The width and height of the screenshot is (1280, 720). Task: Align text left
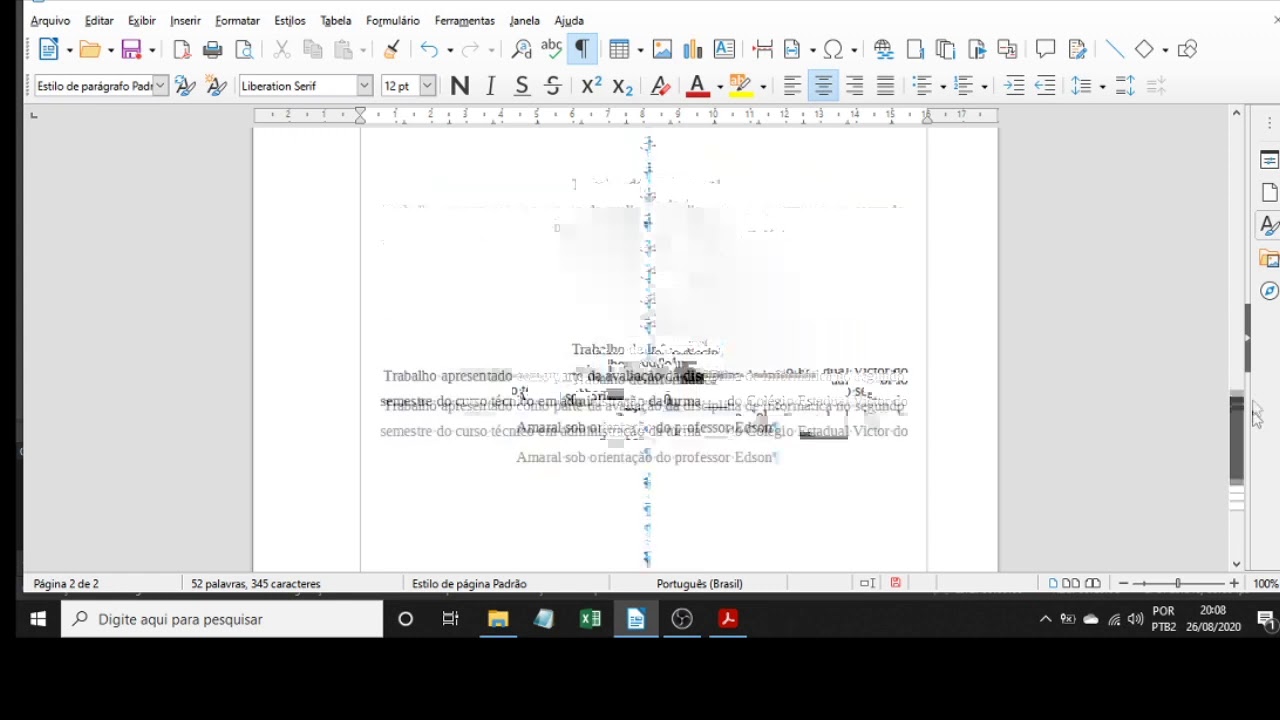[792, 86]
